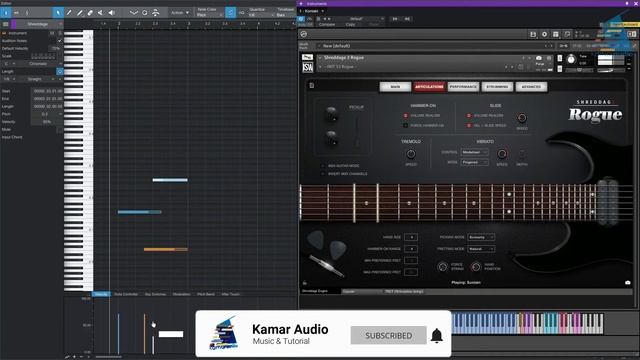
Task: Toggle Audition Notes checkbox
Action: [x=60, y=41]
